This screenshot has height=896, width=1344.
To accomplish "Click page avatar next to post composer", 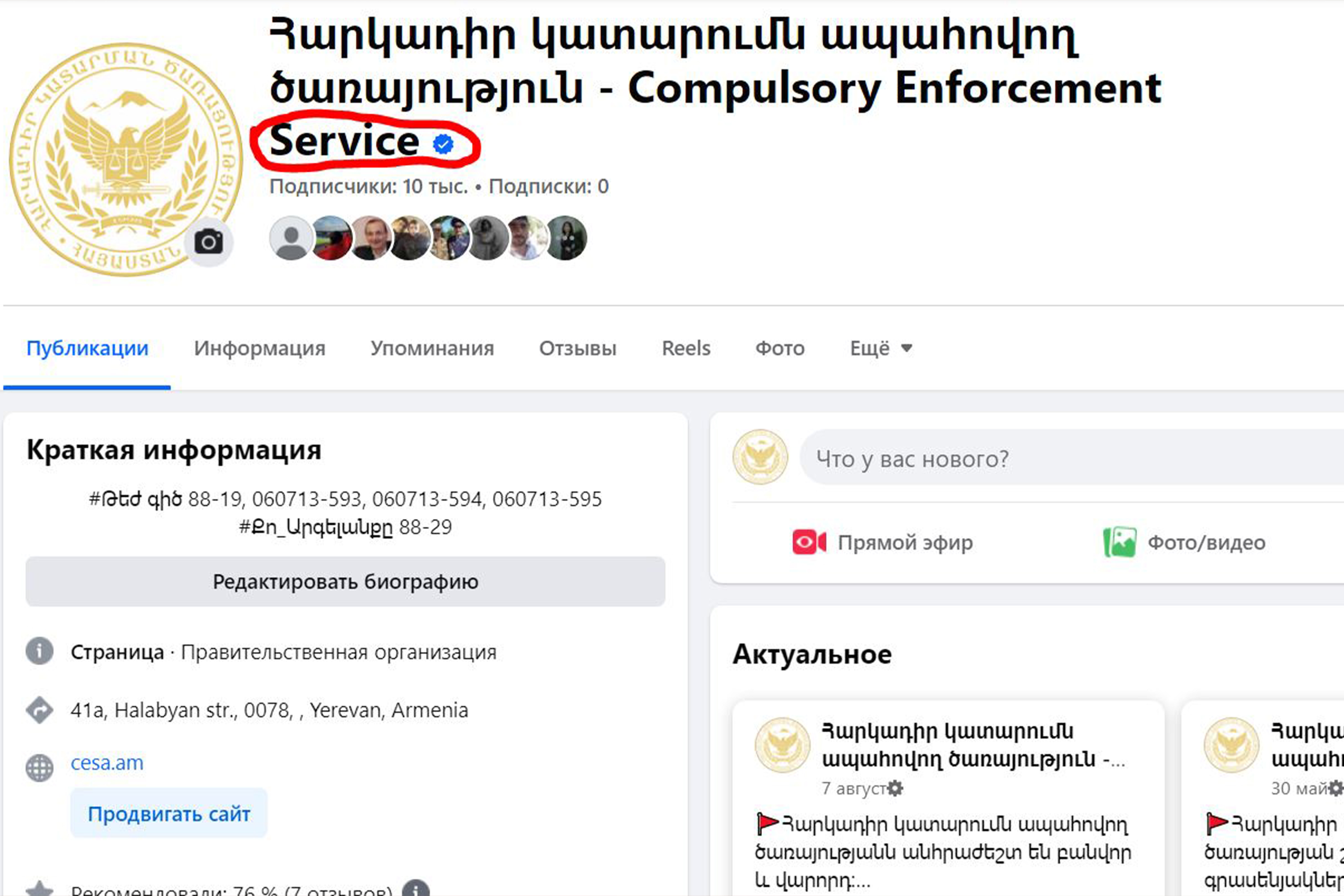I will tap(760, 457).
